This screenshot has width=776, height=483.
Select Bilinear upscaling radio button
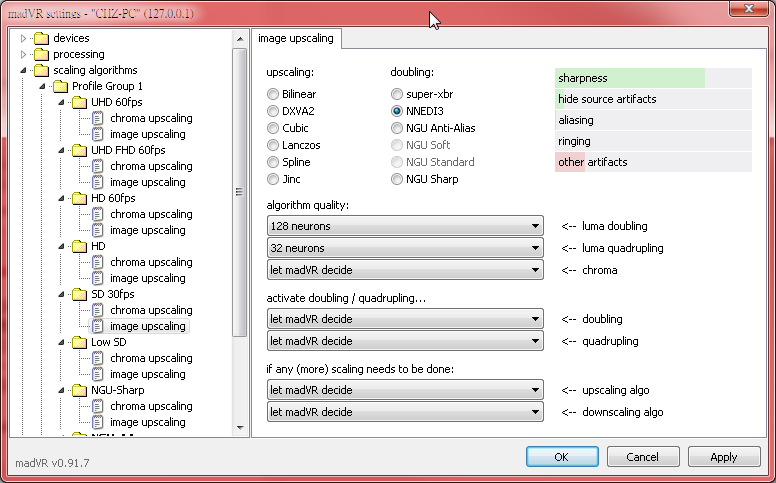tap(273, 94)
